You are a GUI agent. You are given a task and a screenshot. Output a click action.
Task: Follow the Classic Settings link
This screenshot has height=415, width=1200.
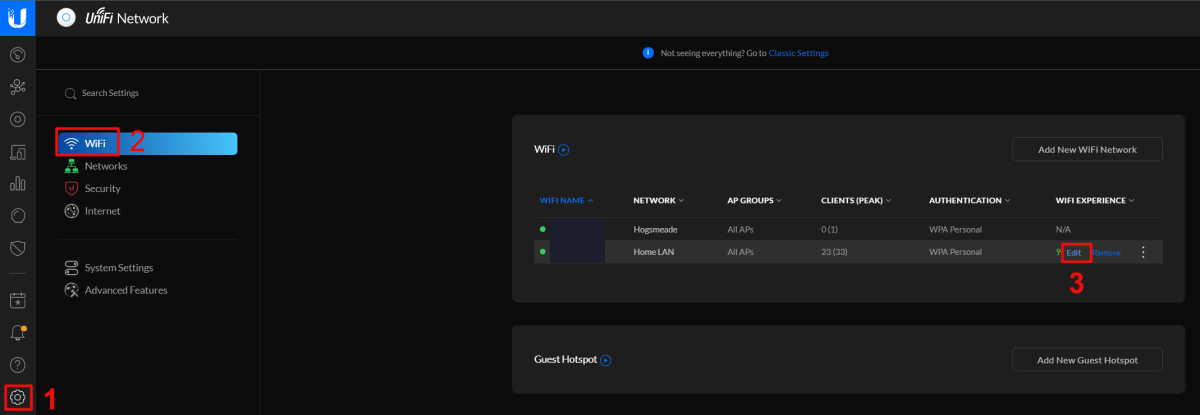click(798, 53)
